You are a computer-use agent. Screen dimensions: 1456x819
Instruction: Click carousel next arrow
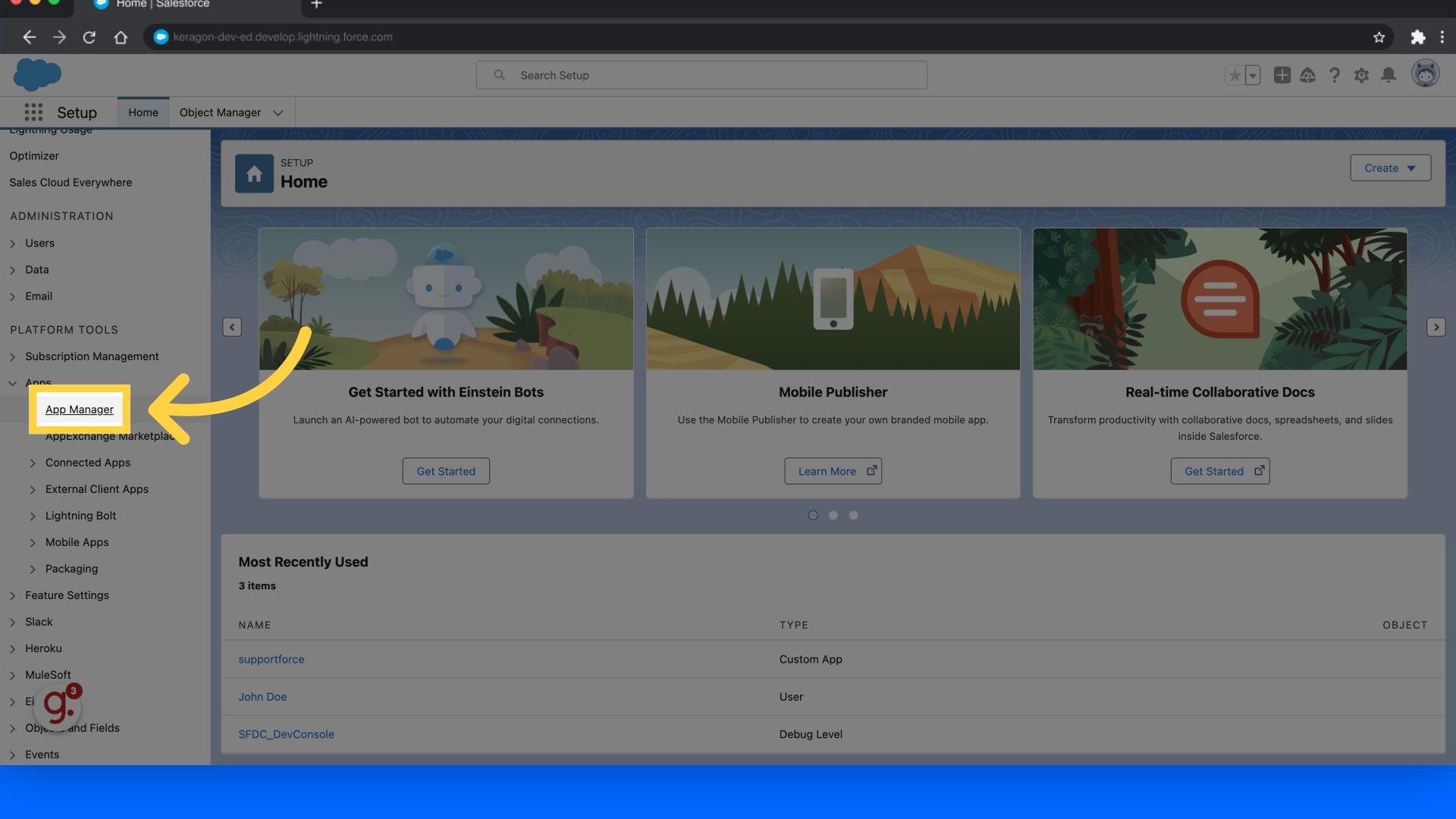(x=1436, y=327)
